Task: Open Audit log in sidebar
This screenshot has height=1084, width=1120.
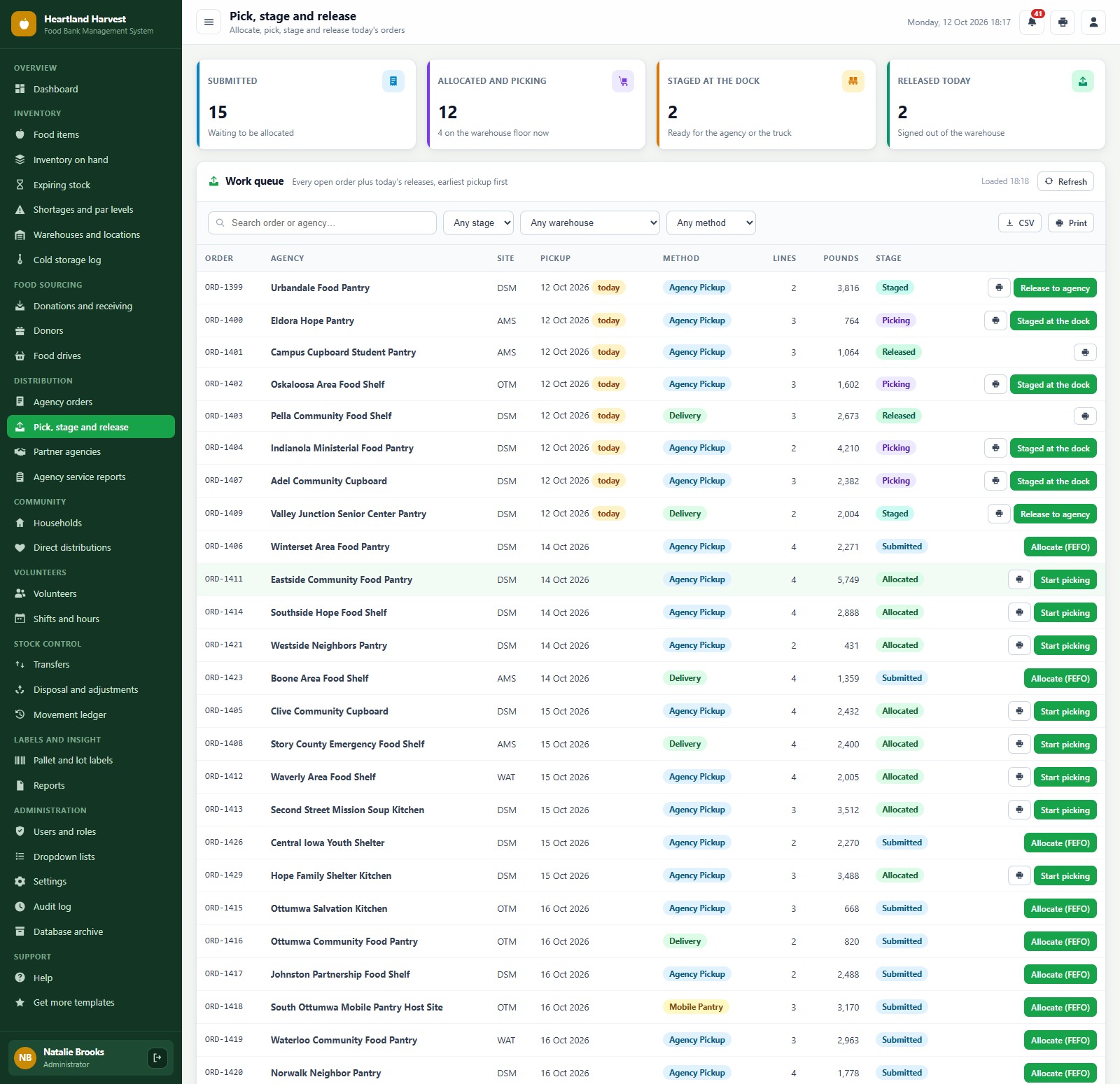Action: pos(91,906)
